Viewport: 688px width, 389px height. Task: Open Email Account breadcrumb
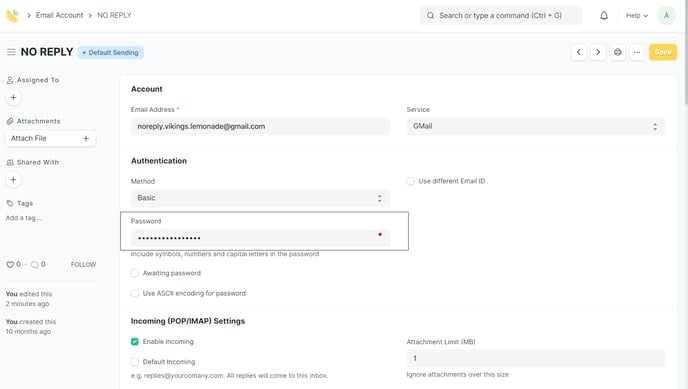(x=59, y=15)
